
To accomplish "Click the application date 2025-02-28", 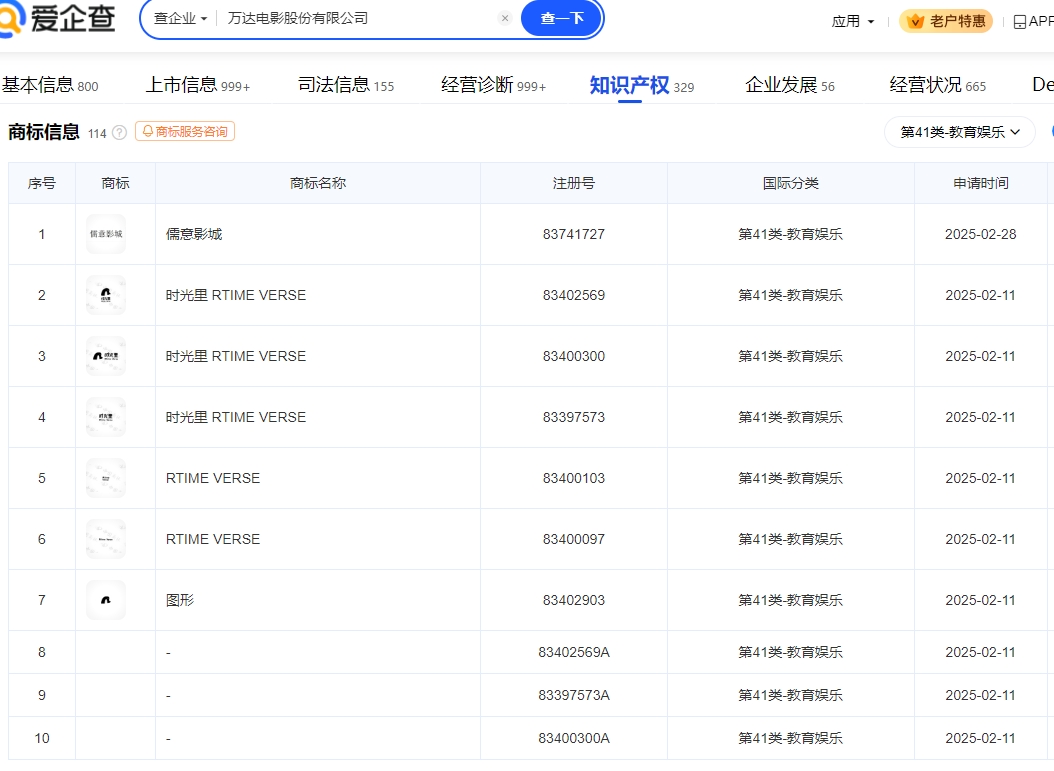I will click(980, 234).
